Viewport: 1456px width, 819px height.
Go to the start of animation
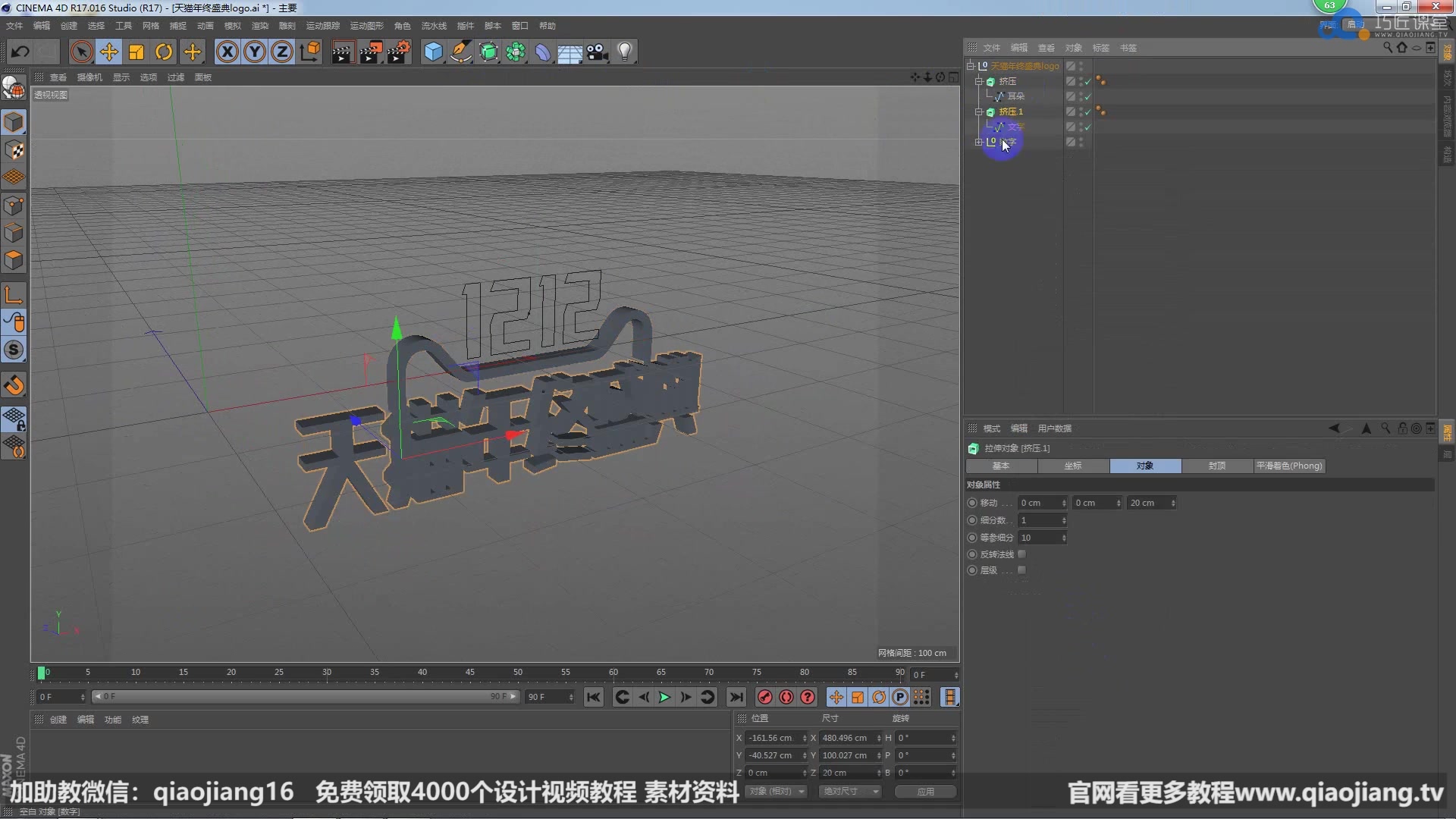point(594,697)
